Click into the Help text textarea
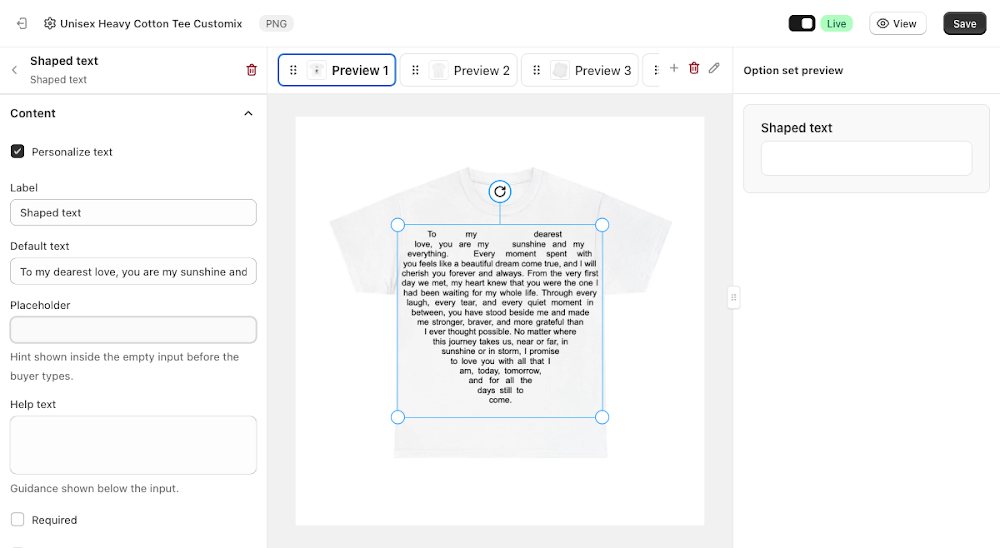The height and width of the screenshot is (548, 1000). pos(133,445)
